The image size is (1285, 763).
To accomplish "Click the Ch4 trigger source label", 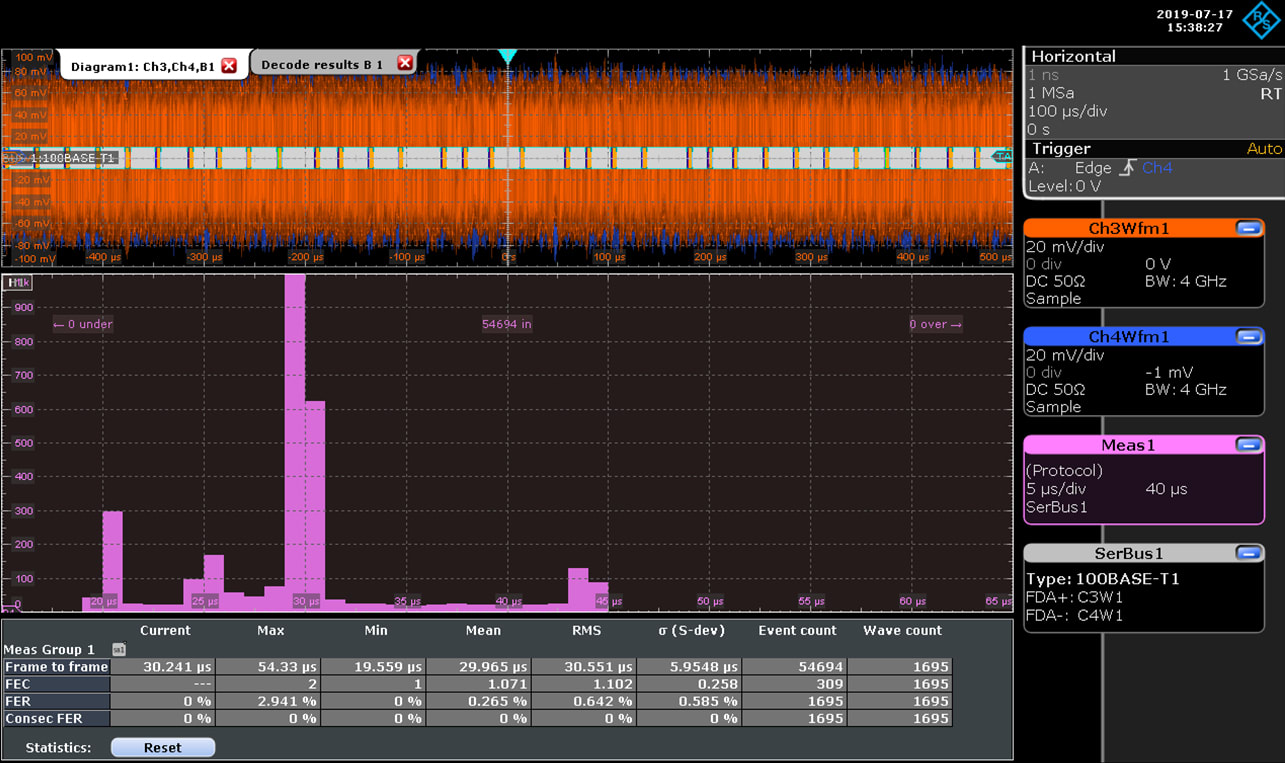I will pyautogui.click(x=1157, y=168).
